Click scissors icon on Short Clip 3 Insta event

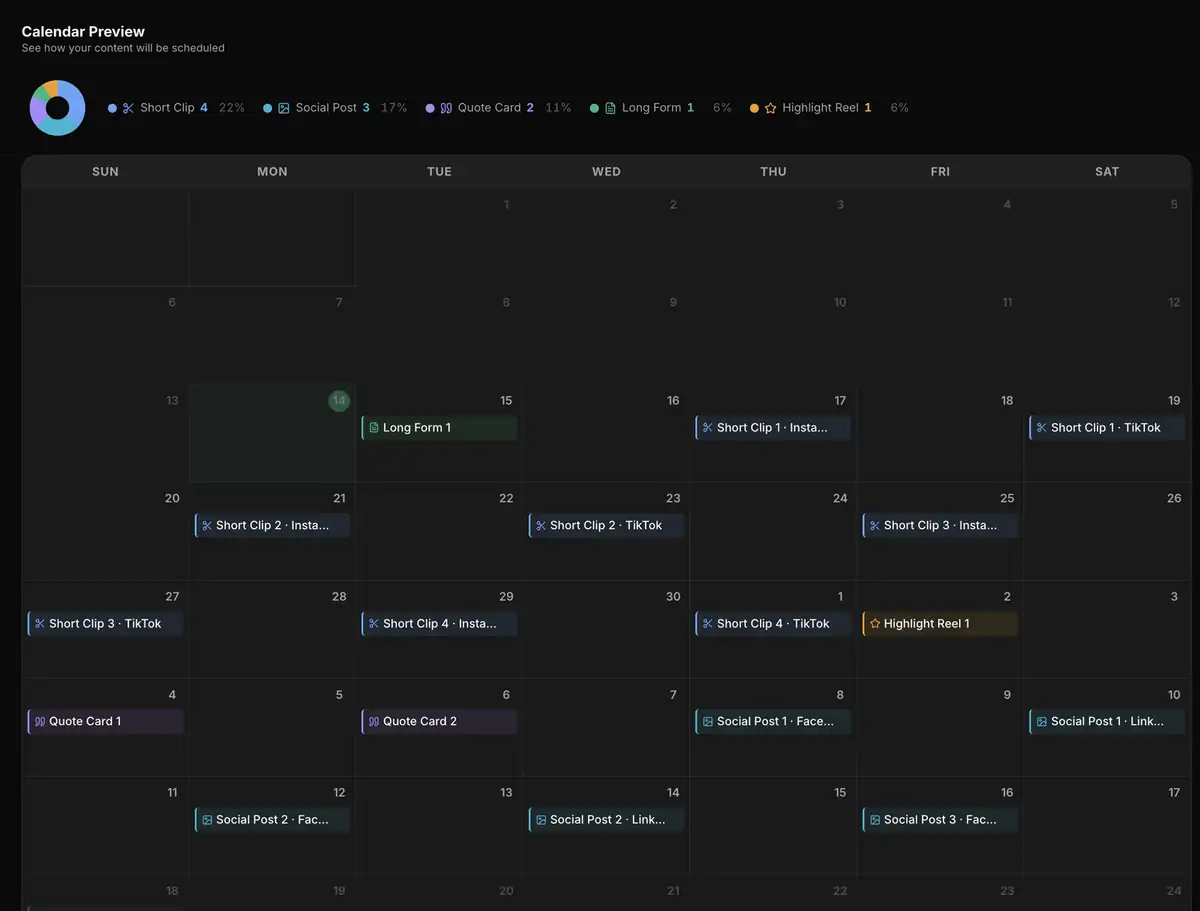coord(875,526)
